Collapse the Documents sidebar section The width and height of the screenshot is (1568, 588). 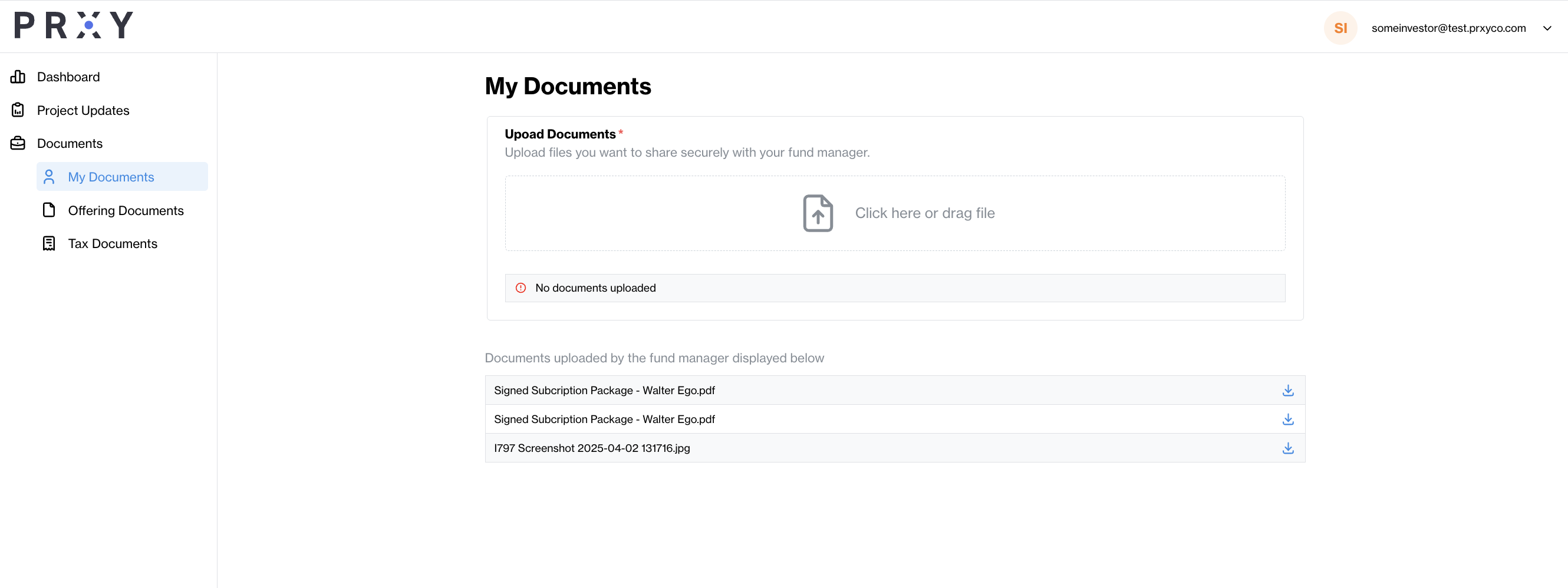(x=70, y=143)
